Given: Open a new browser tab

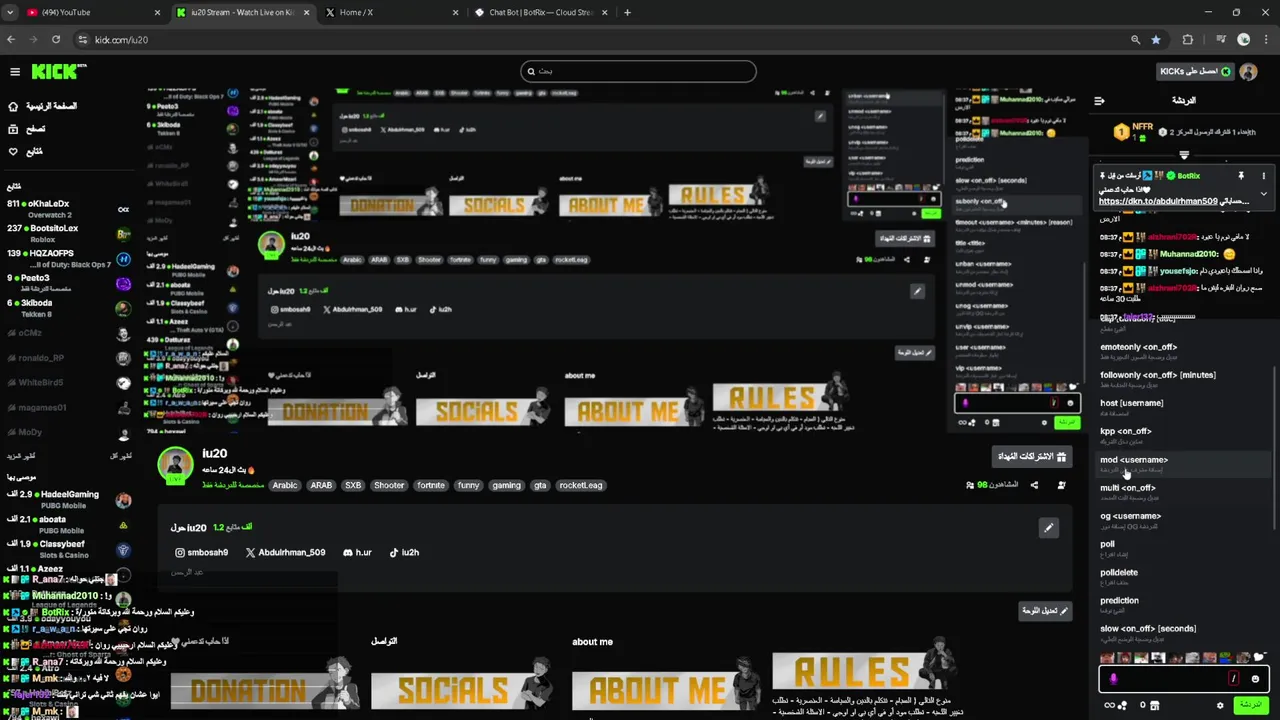Looking at the screenshot, I should pos(627,13).
